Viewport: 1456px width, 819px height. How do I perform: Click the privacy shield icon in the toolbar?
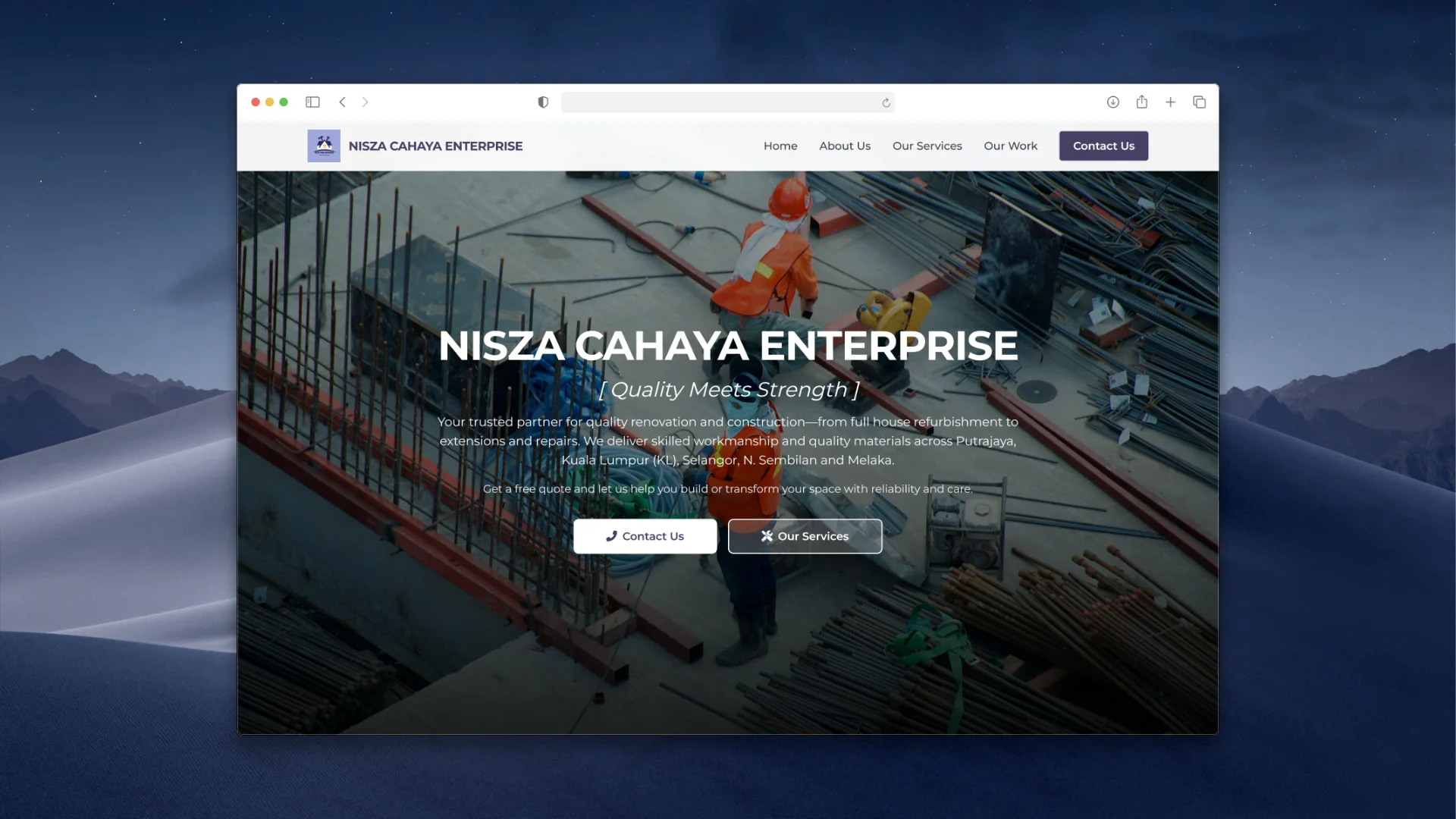tap(542, 102)
